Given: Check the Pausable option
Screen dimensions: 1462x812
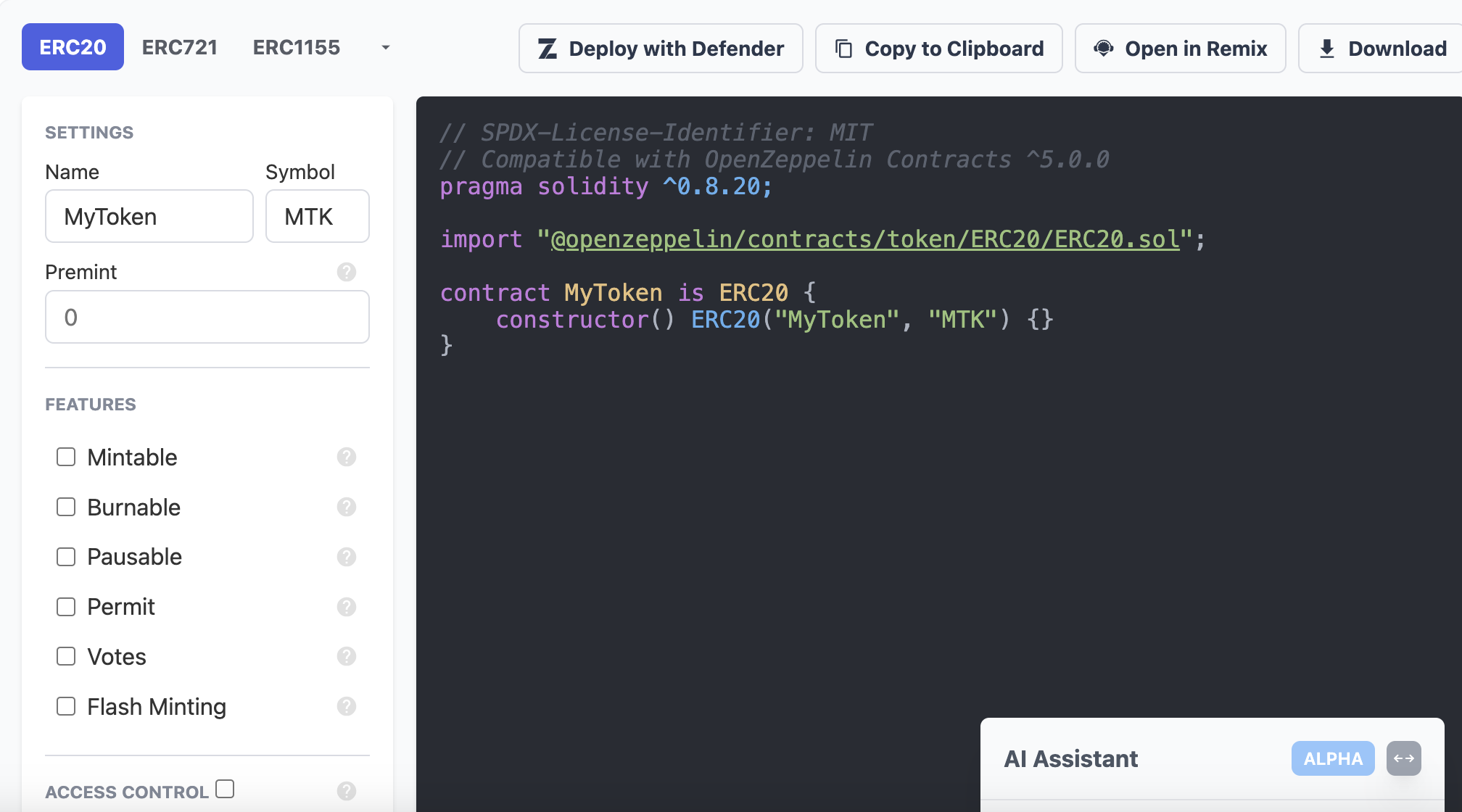Looking at the screenshot, I should (66, 557).
